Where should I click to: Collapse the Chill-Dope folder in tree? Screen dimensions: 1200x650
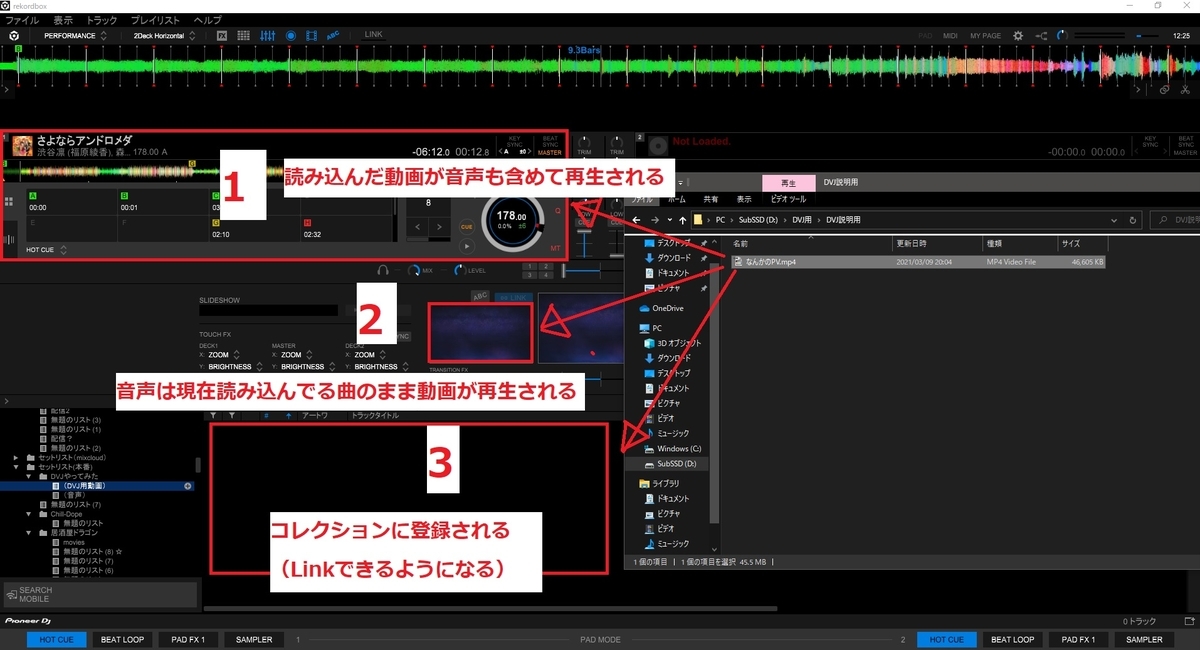tap(29, 514)
